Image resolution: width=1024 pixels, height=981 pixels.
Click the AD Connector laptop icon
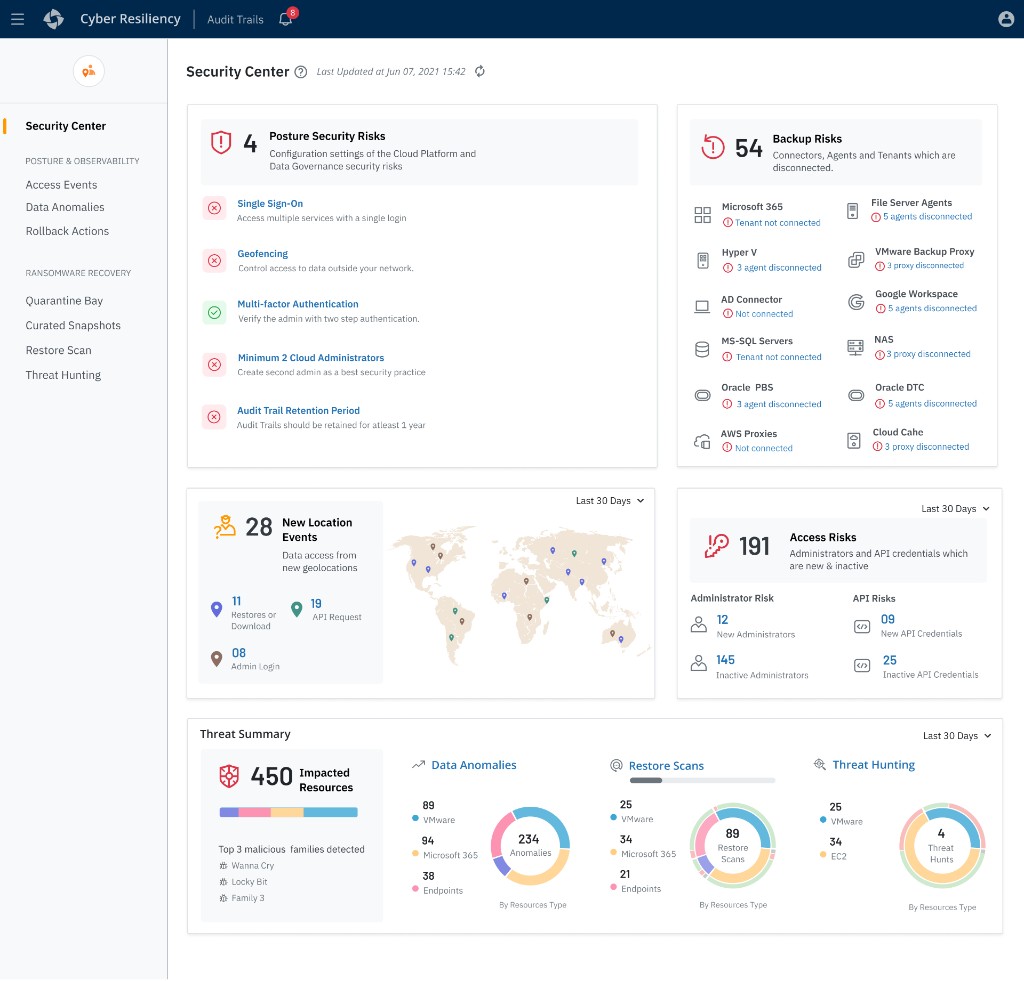coord(702,306)
